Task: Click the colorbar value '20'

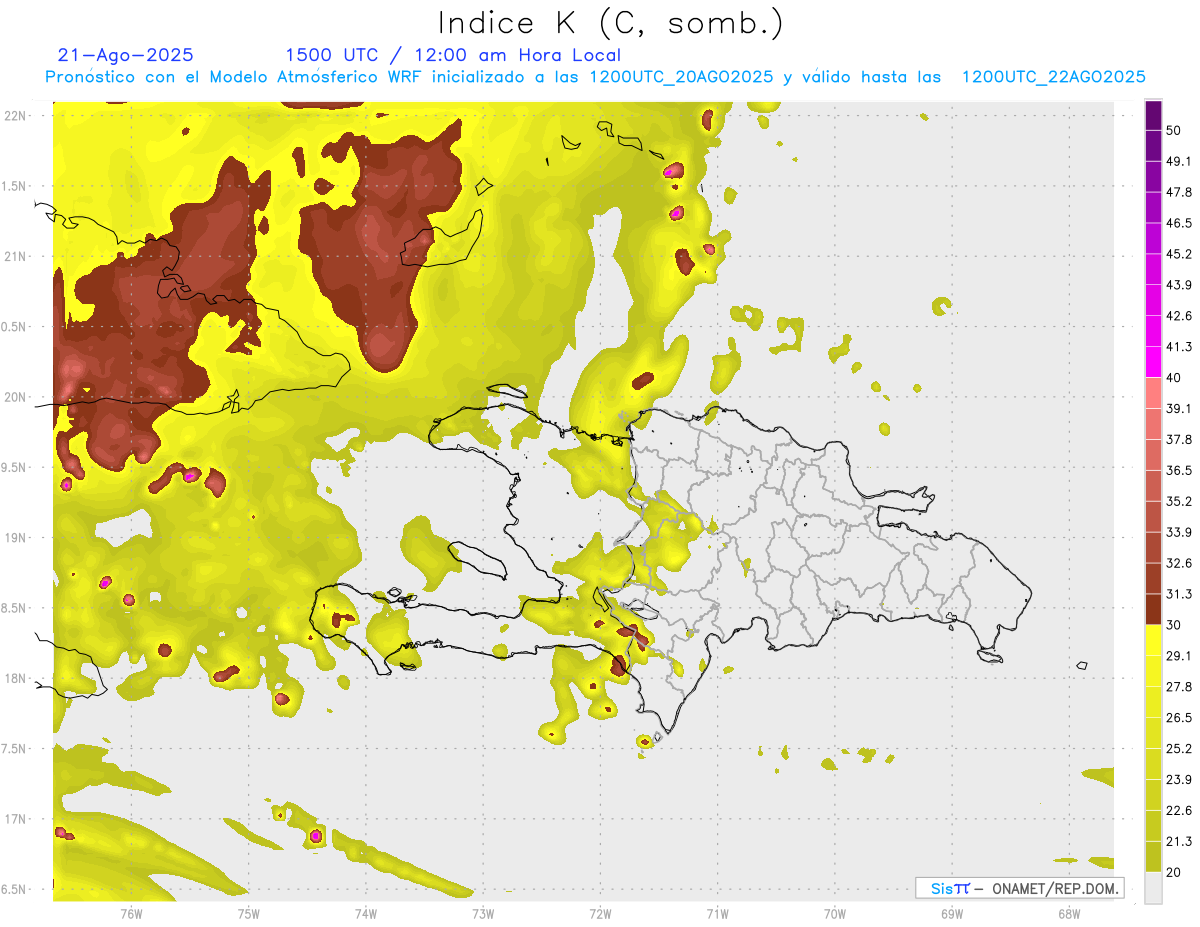Action: [1176, 872]
